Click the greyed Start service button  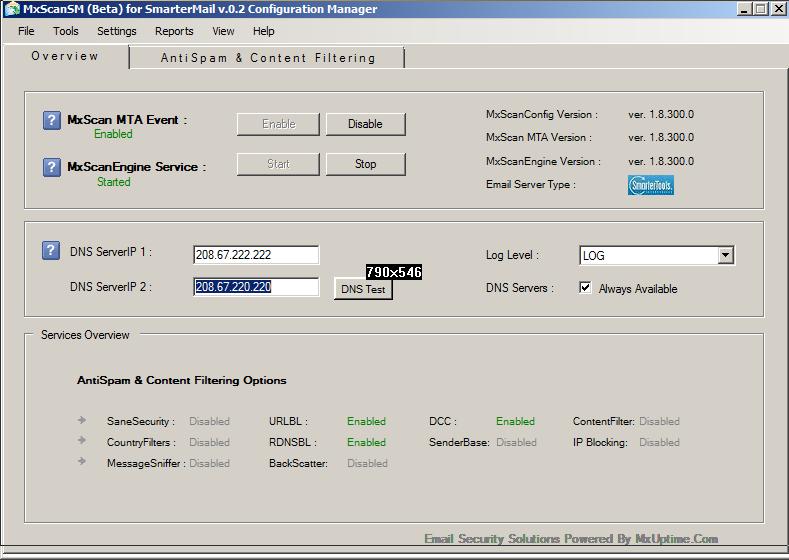278,164
